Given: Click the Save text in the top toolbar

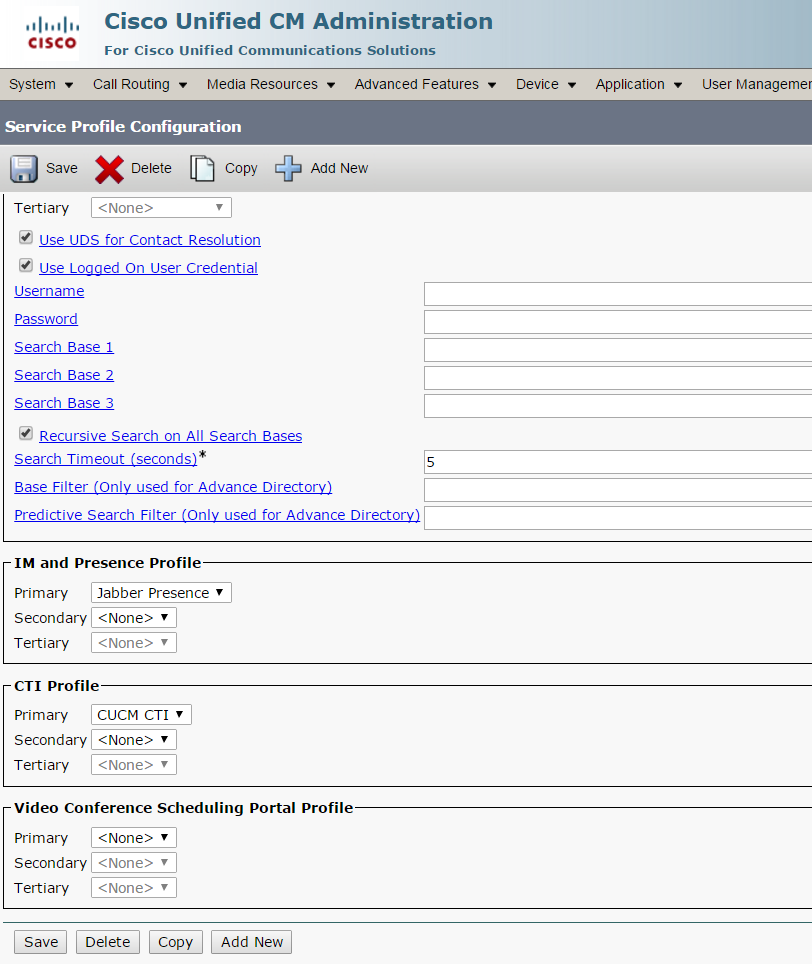Looking at the screenshot, I should [61, 168].
